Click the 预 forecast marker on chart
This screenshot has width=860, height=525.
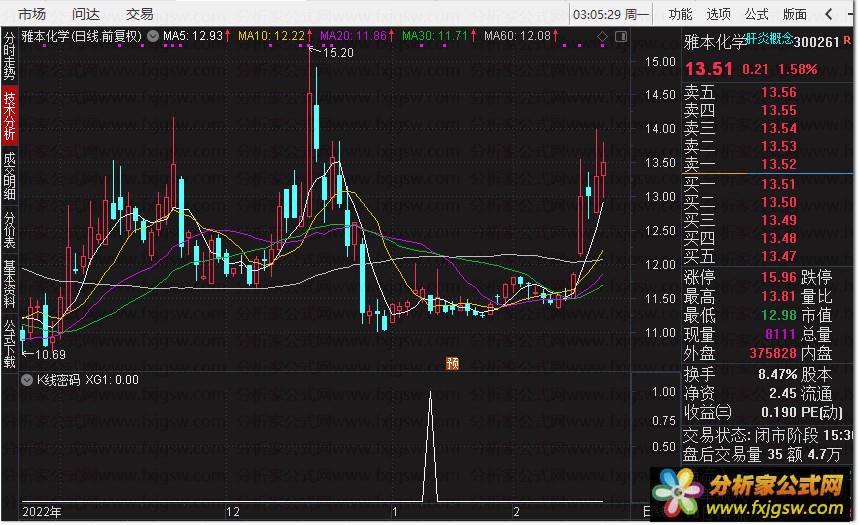click(x=452, y=363)
